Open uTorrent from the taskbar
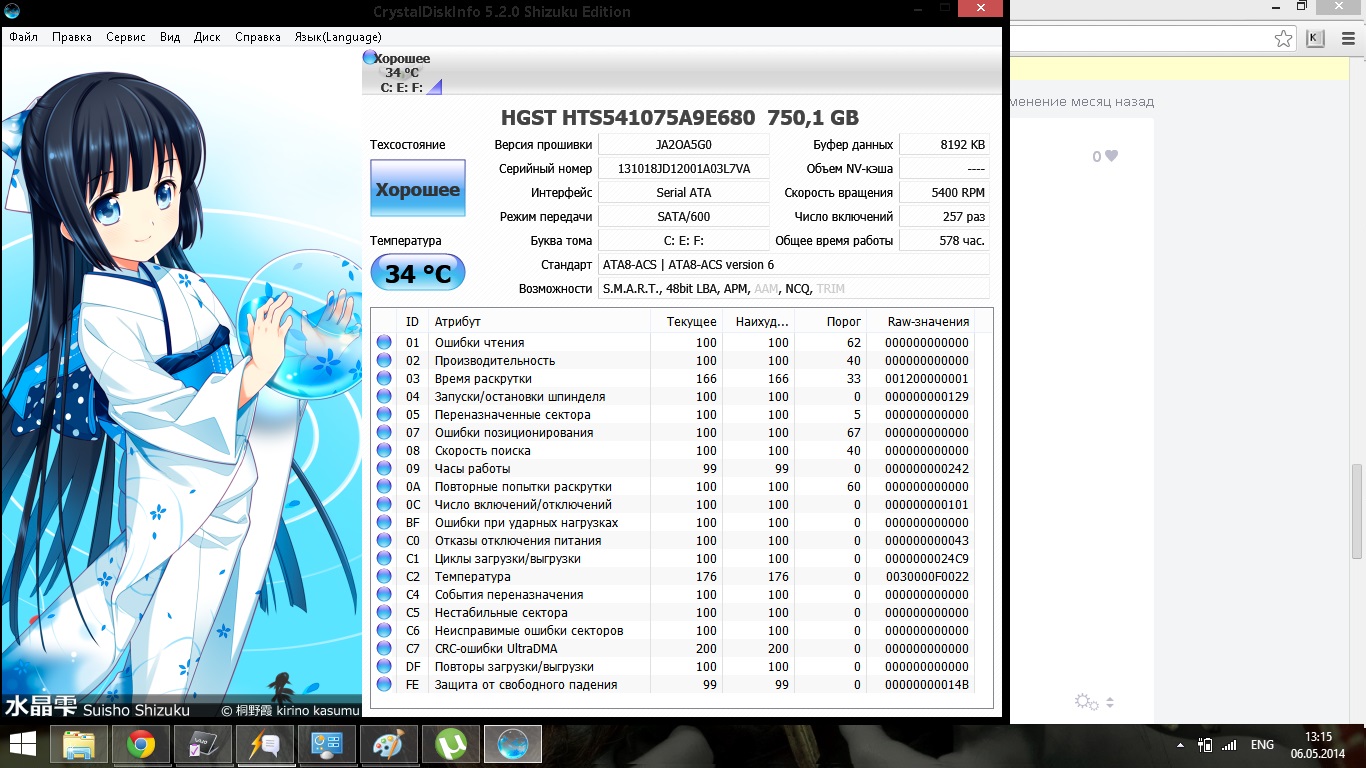This screenshot has width=1366, height=768. pos(451,745)
